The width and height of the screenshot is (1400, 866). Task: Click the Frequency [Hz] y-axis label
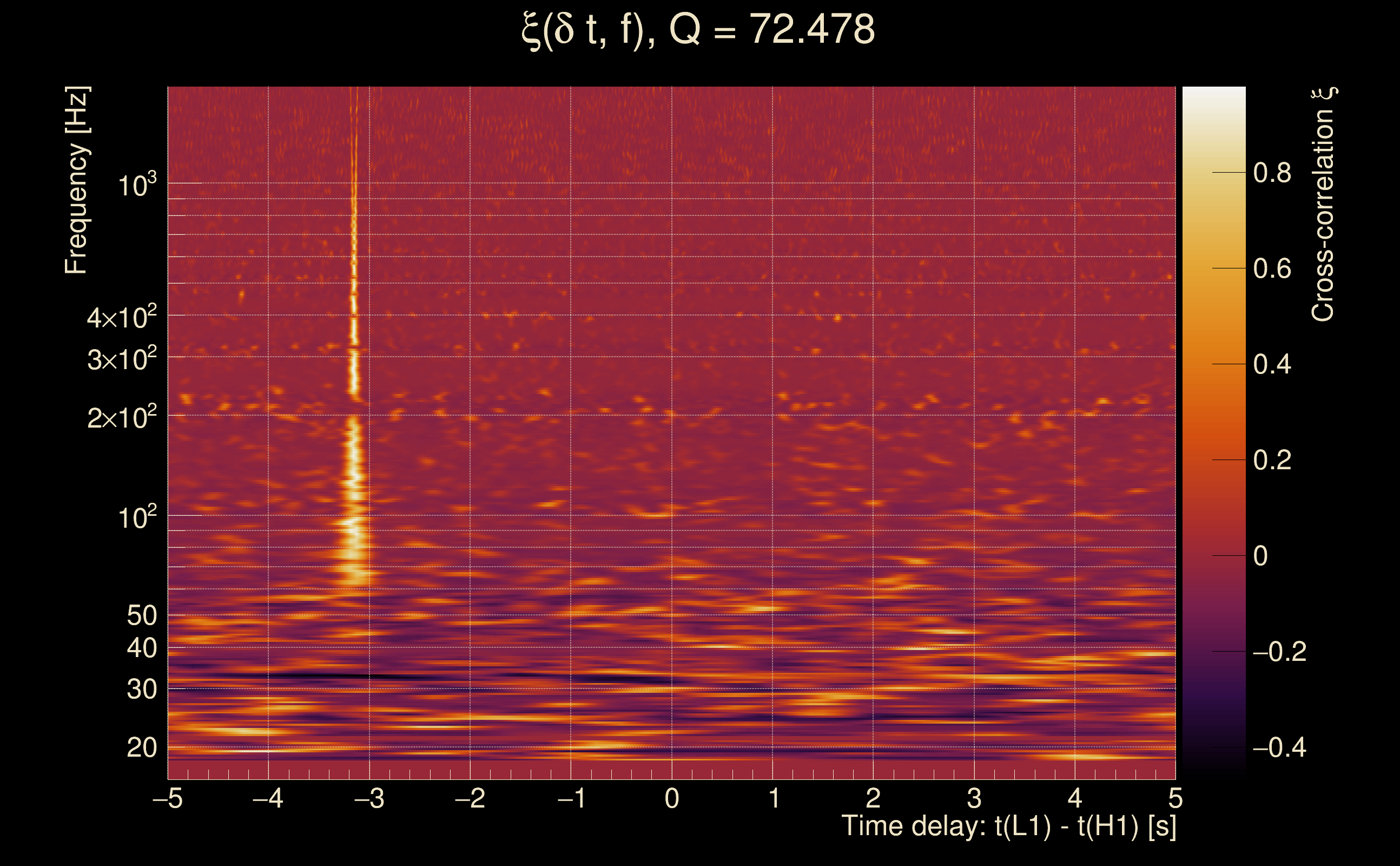tap(77, 180)
